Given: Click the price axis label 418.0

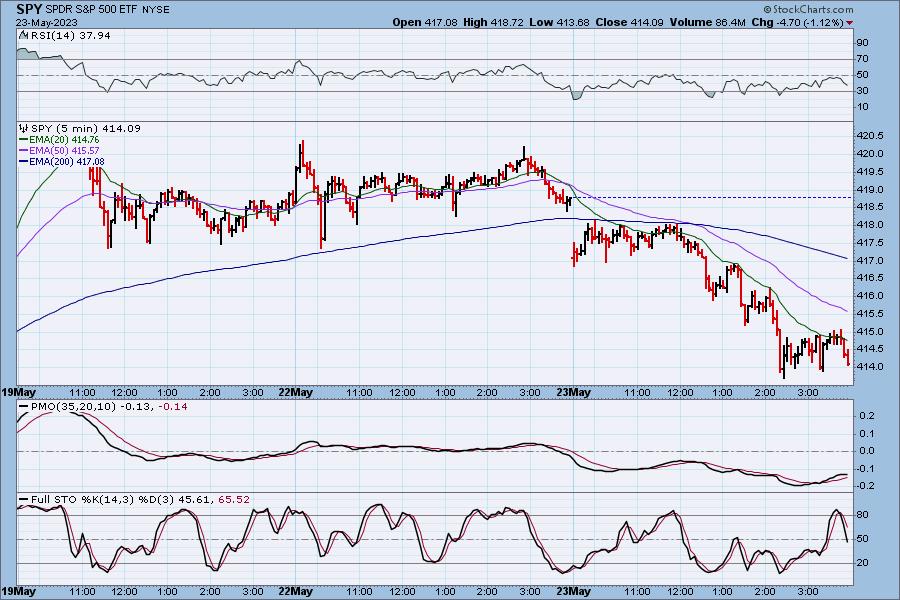Looking at the screenshot, I should coord(870,224).
